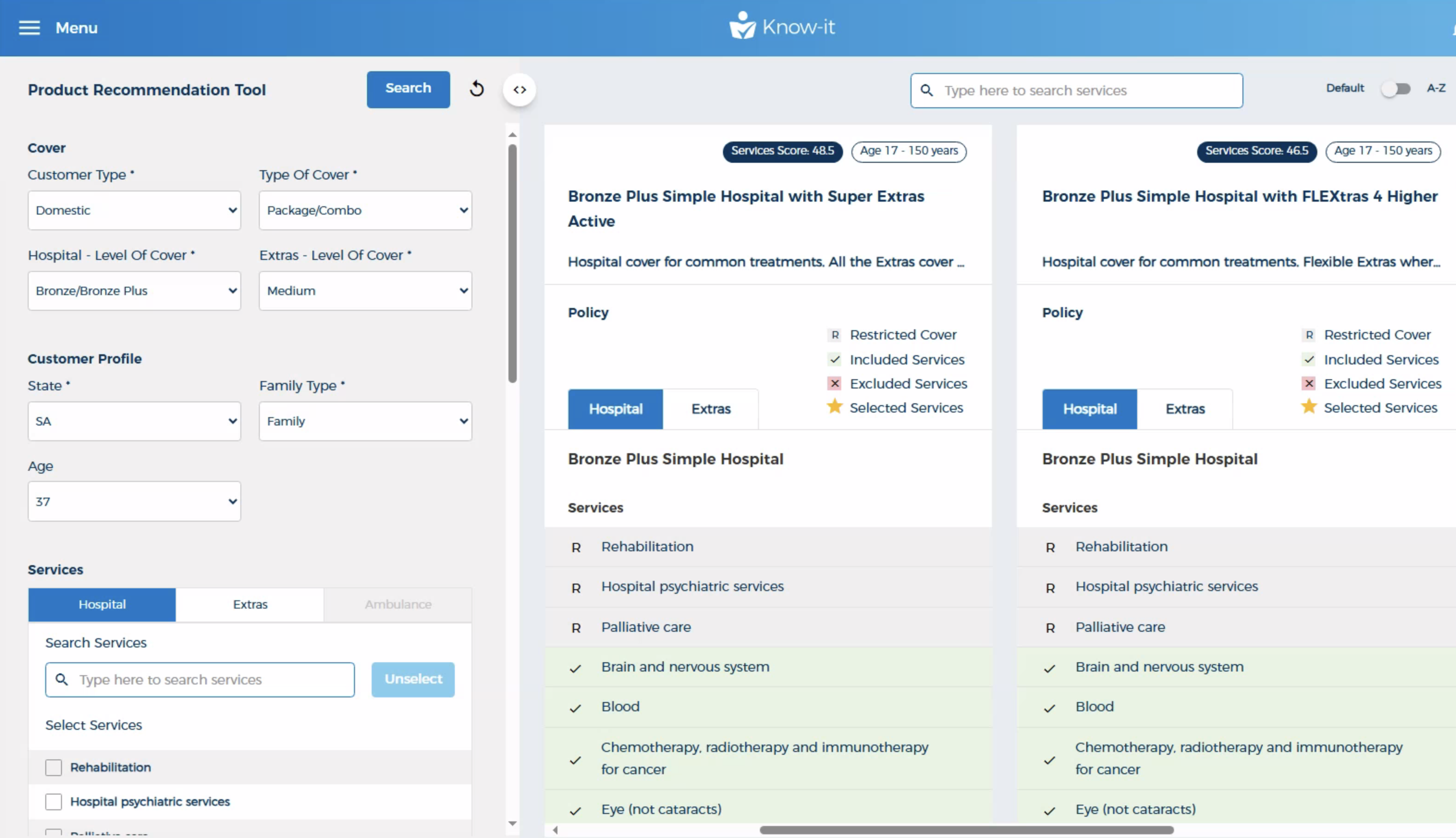Viewport: 1456px width, 838px height.
Task: Check Hospital psychiatric services checkbox
Action: (x=54, y=801)
